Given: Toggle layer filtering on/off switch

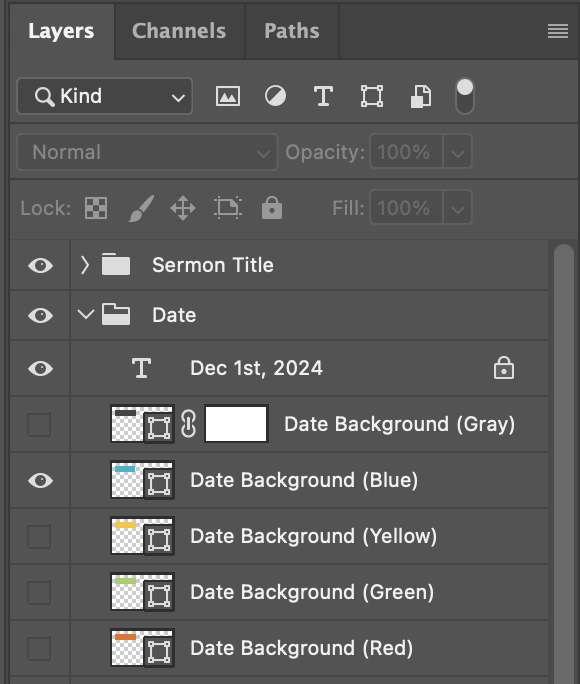Looking at the screenshot, I should pos(465,96).
